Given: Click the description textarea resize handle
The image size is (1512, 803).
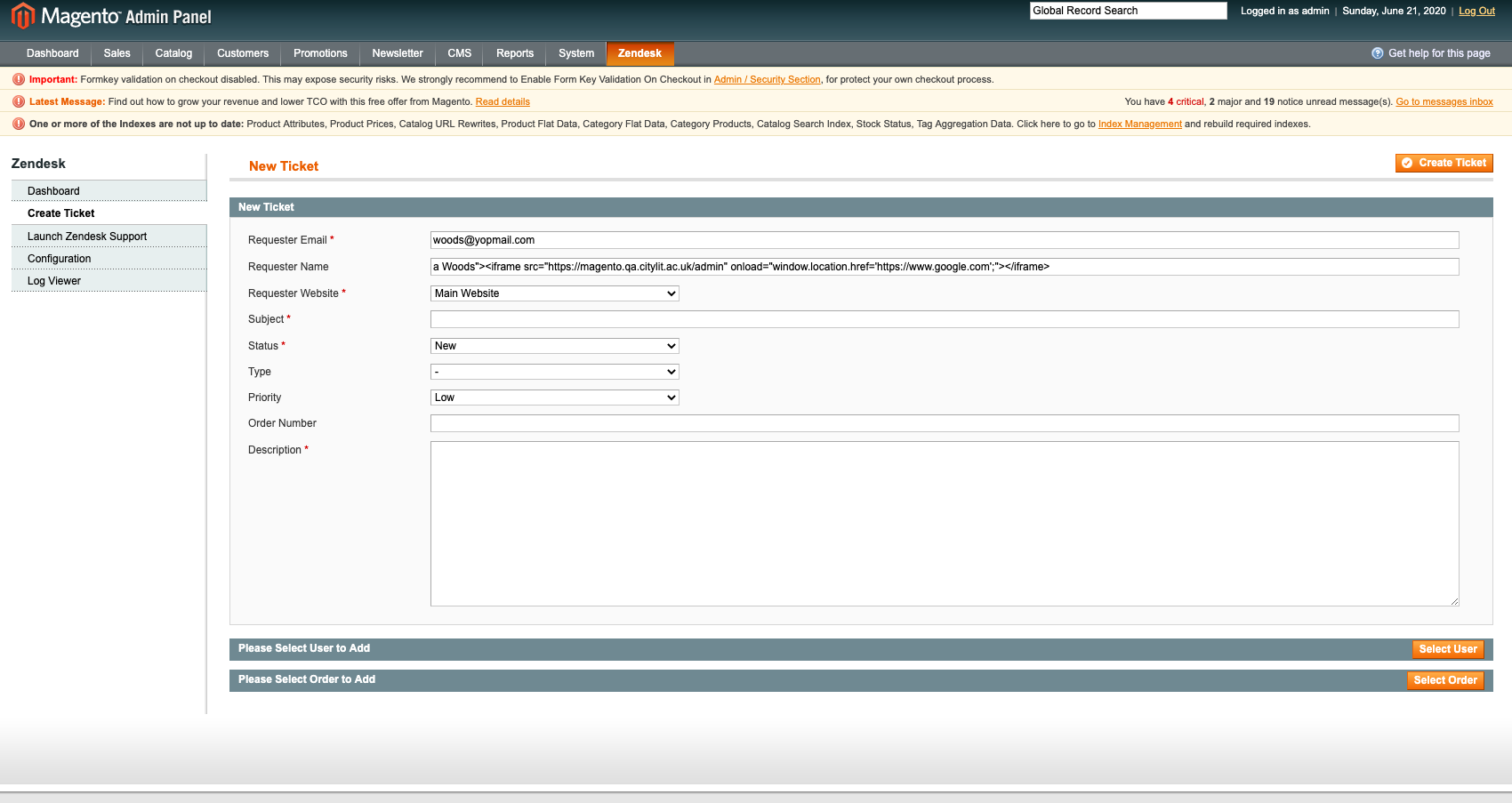Looking at the screenshot, I should click(1454, 601).
